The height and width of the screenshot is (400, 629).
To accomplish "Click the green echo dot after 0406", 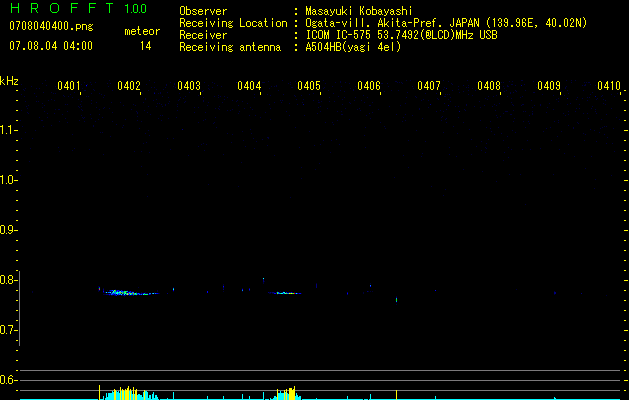I will [x=396, y=299].
